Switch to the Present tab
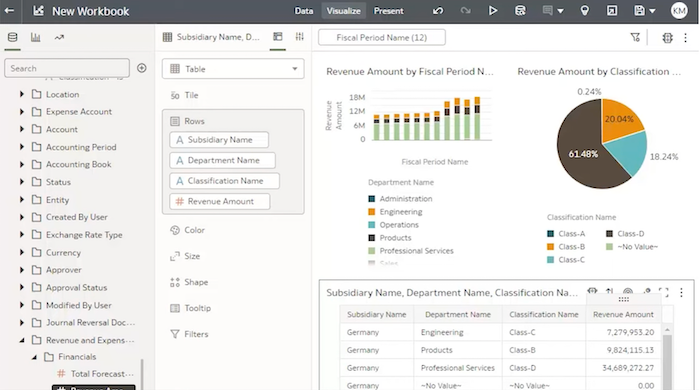700x390 pixels. point(388,11)
